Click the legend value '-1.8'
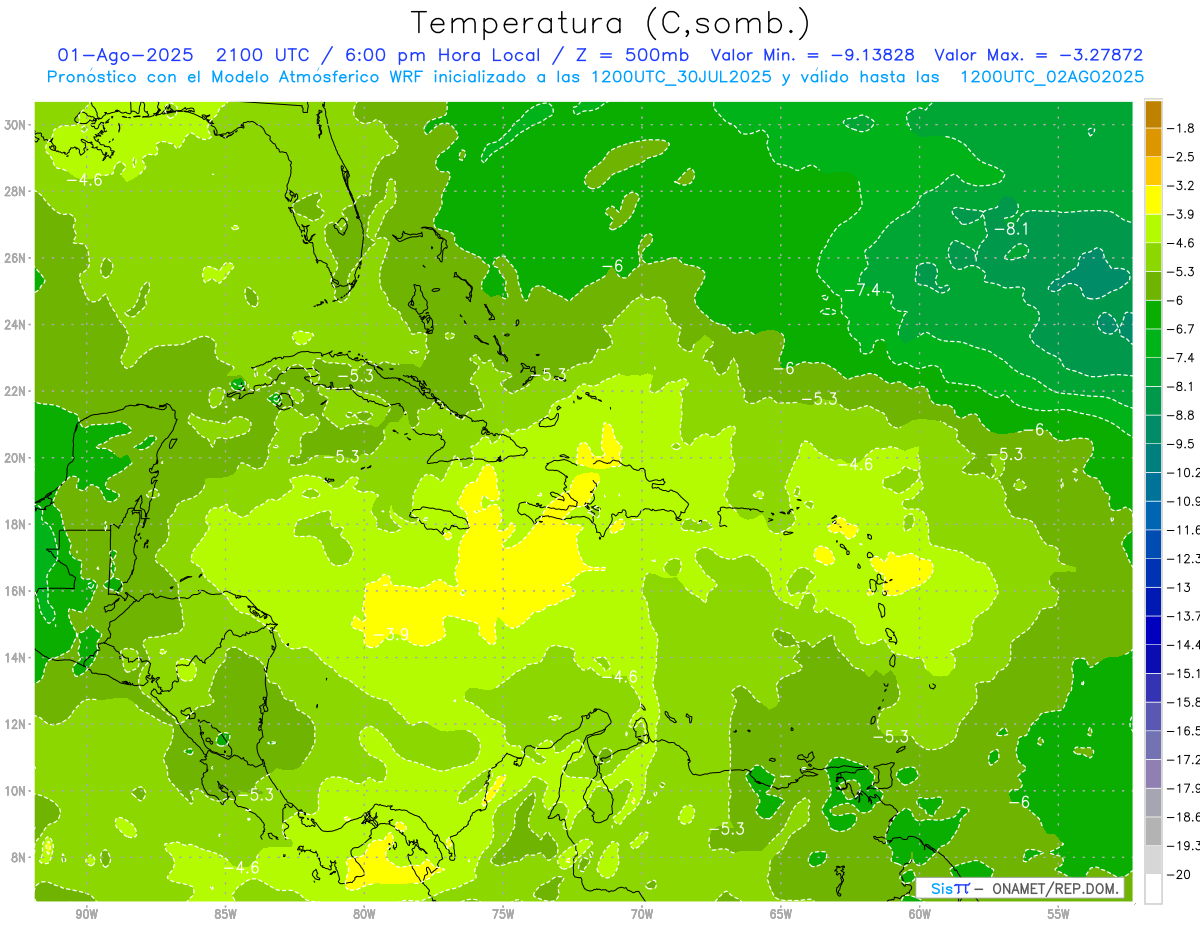Viewport: 1200px width, 927px height. (x=1181, y=128)
